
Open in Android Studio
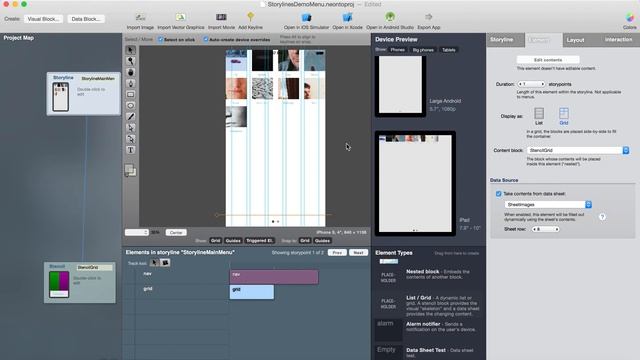coord(390,21)
